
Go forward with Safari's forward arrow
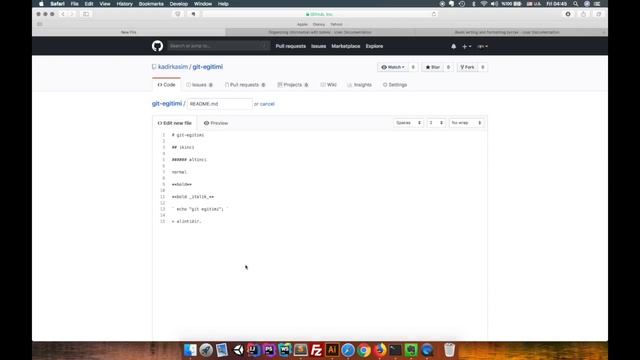tap(72, 14)
